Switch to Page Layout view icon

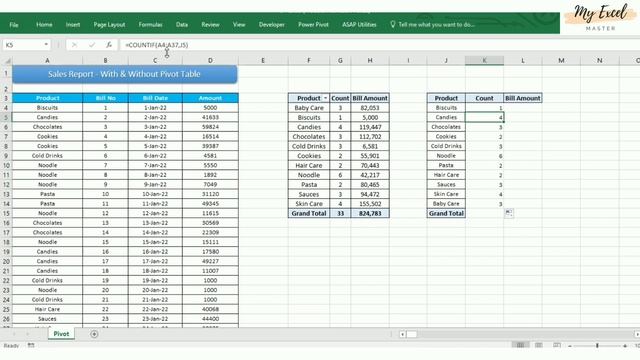point(539,345)
